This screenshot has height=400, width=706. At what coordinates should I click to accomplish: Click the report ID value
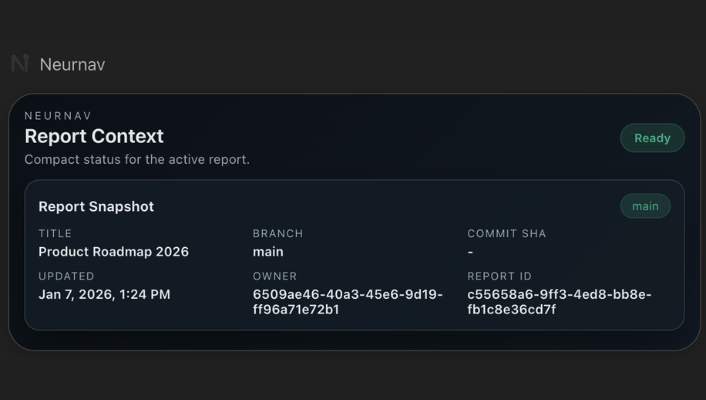tap(559, 301)
